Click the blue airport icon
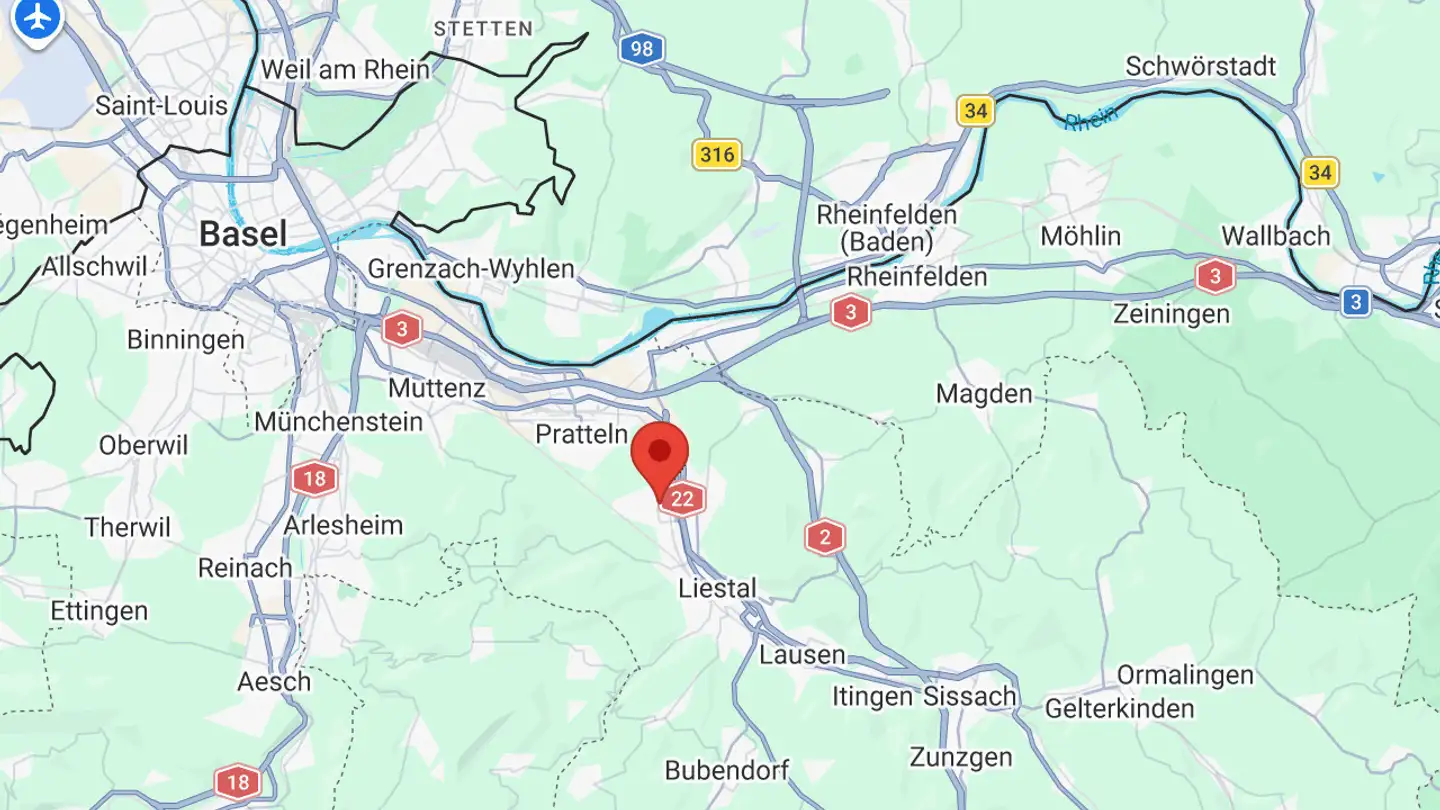 (38, 18)
